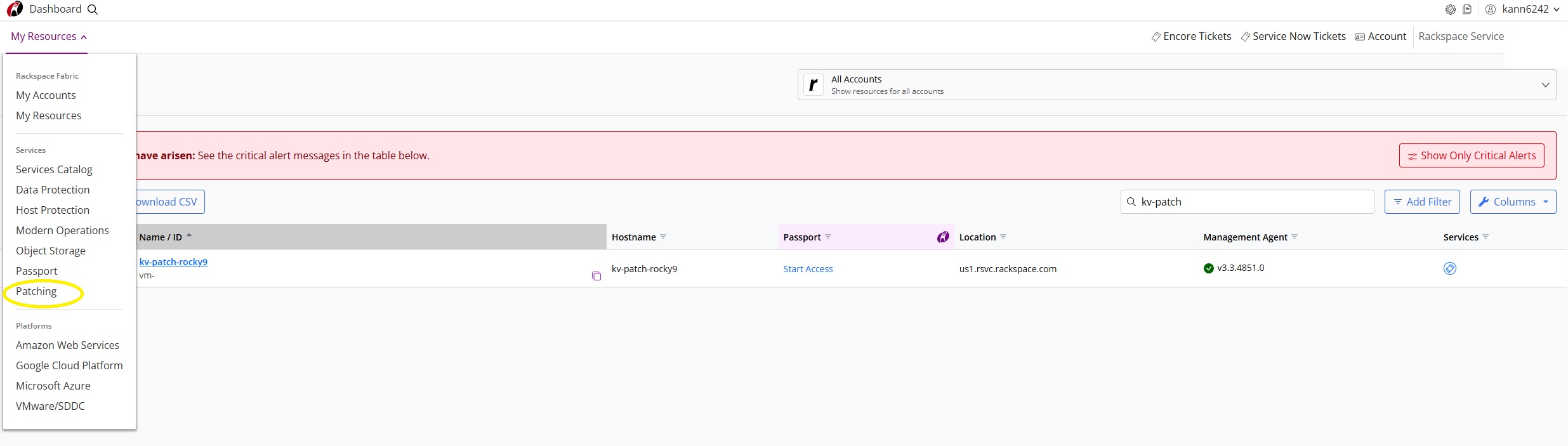Open Google Cloud Platform
This screenshot has width=1568, height=446.
click(69, 365)
